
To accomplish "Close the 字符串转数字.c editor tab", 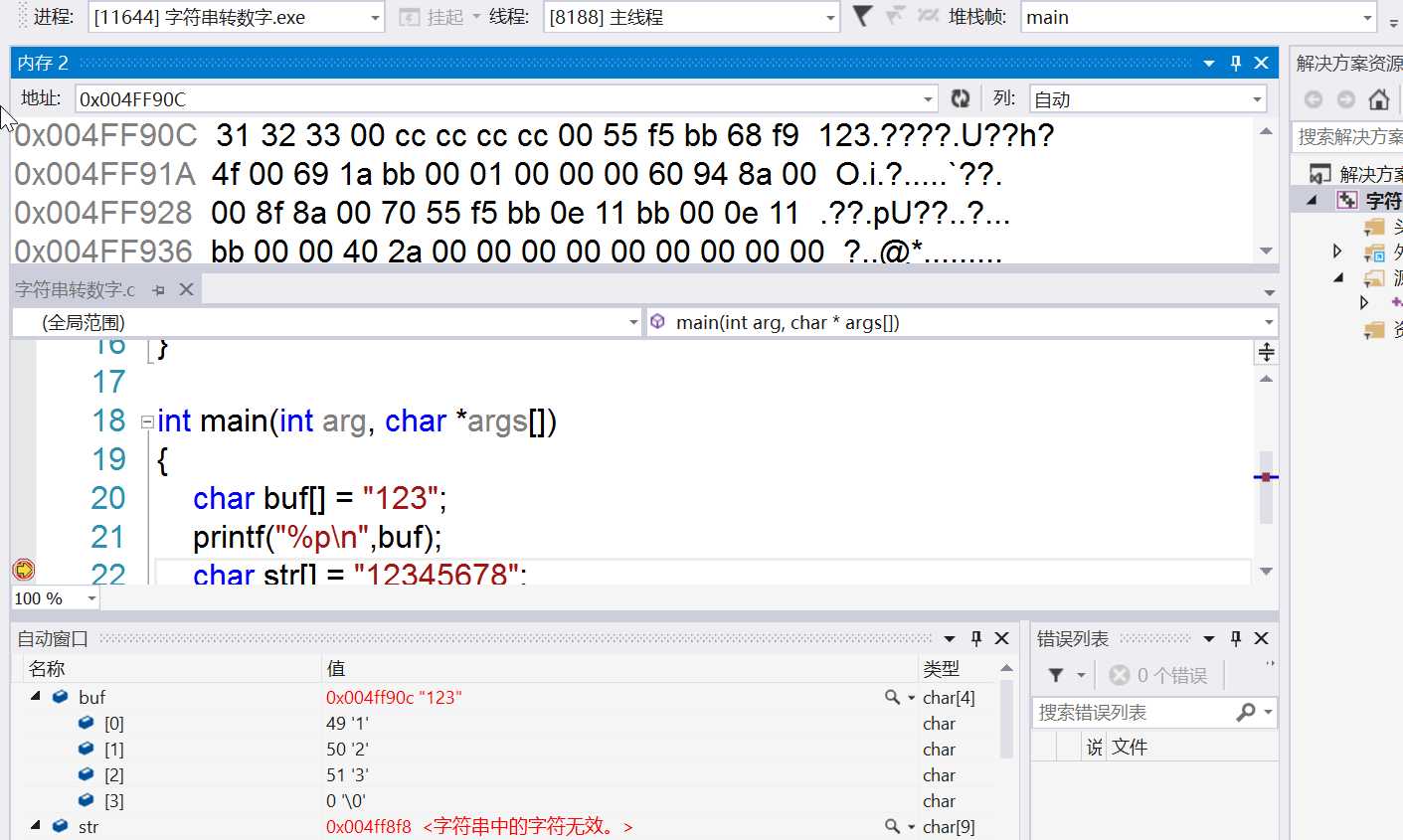I will [186, 289].
